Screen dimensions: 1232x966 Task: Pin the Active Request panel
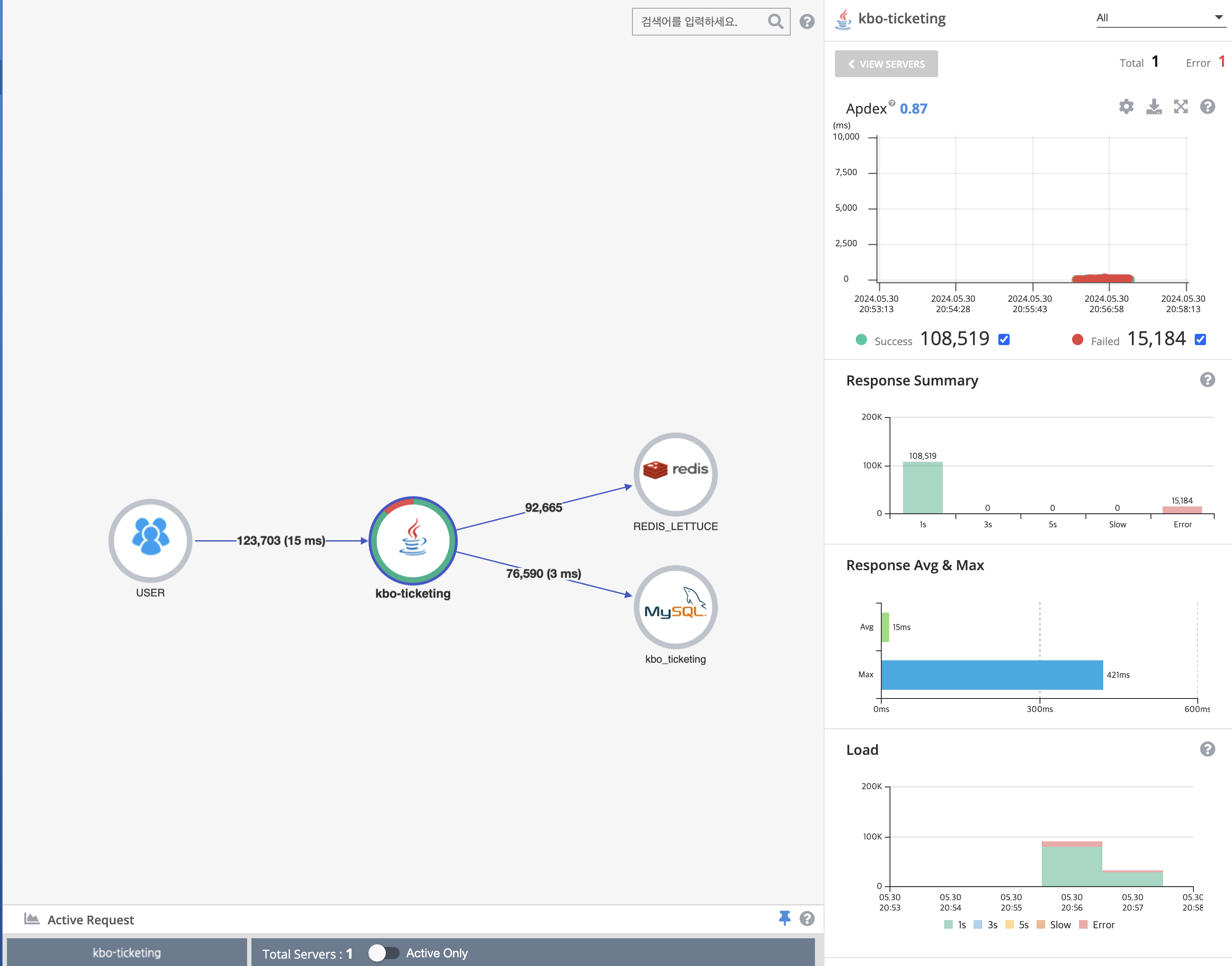tap(784, 918)
